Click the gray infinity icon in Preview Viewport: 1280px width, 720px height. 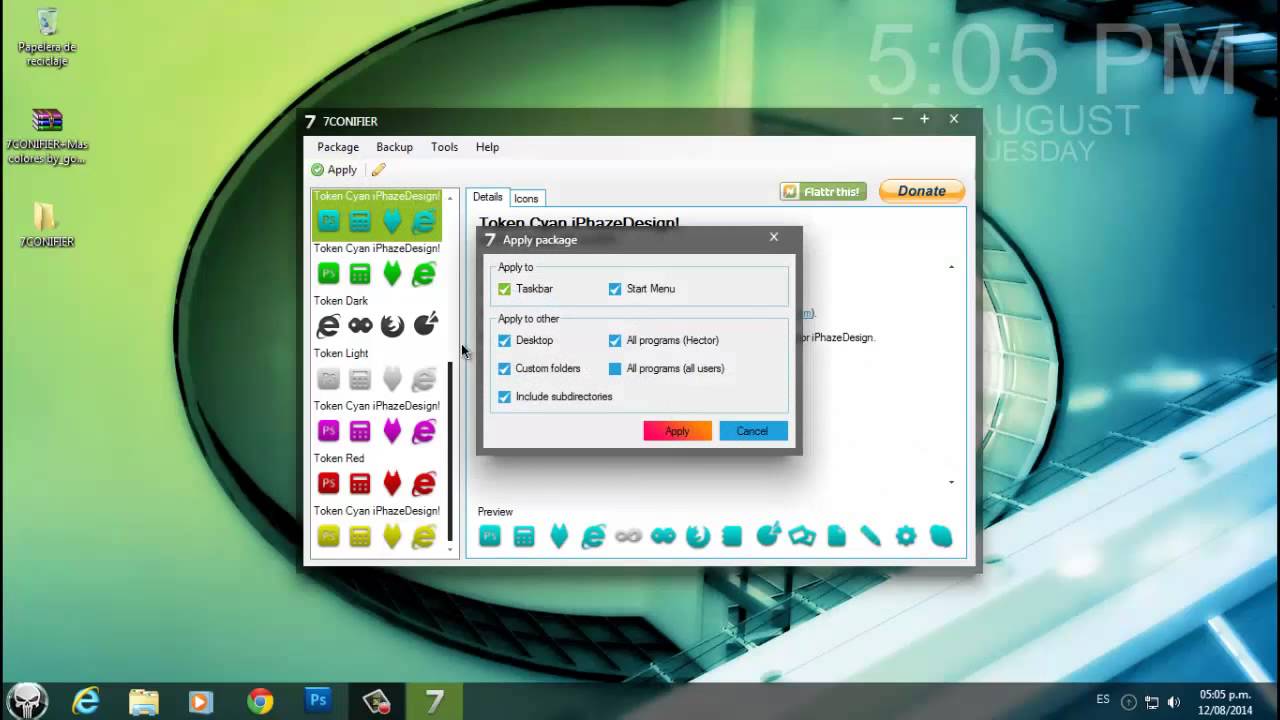tap(628, 536)
